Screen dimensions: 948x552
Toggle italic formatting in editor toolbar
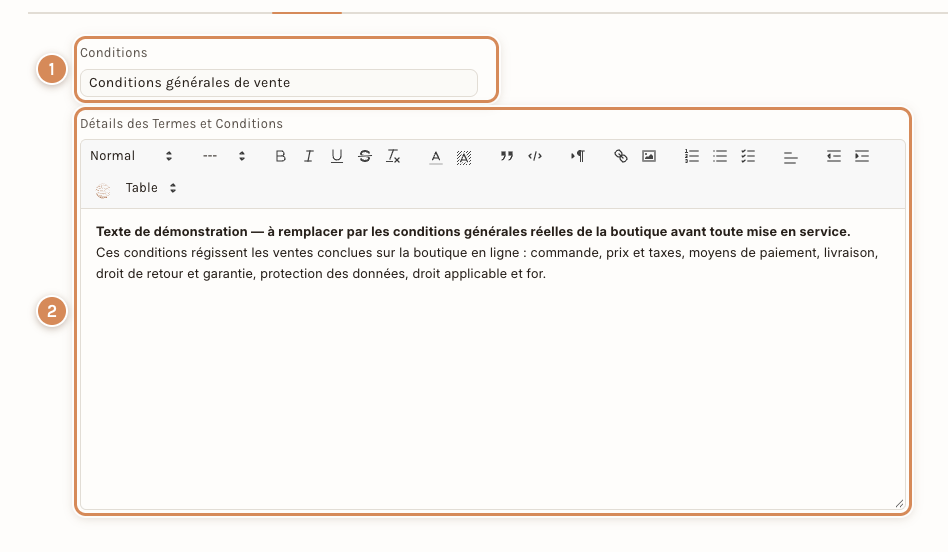[x=308, y=156]
